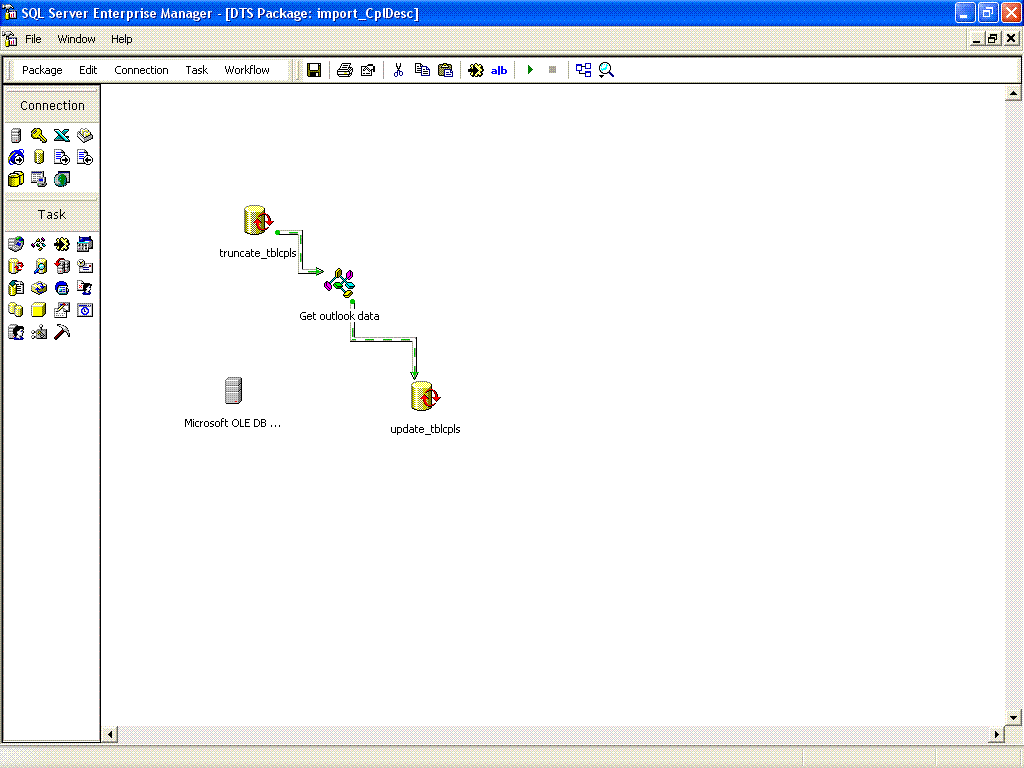The image size is (1024, 768).
Task: Add a Text File (Source) connection
Action: pos(62,157)
